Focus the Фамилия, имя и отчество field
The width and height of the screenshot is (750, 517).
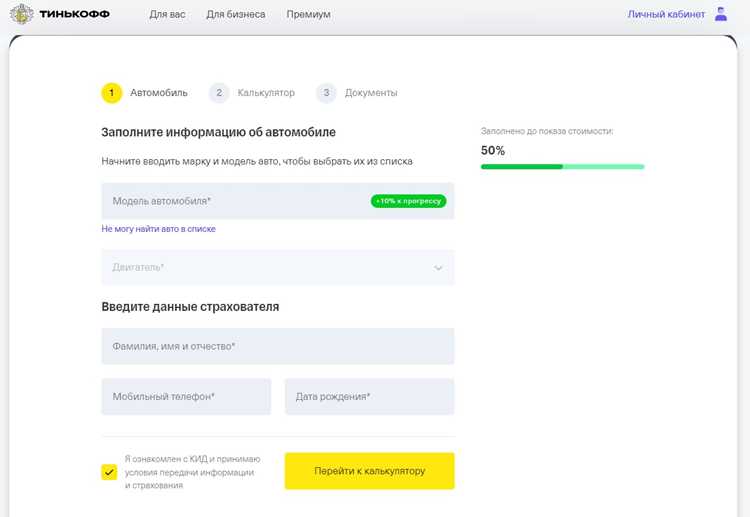(278, 346)
